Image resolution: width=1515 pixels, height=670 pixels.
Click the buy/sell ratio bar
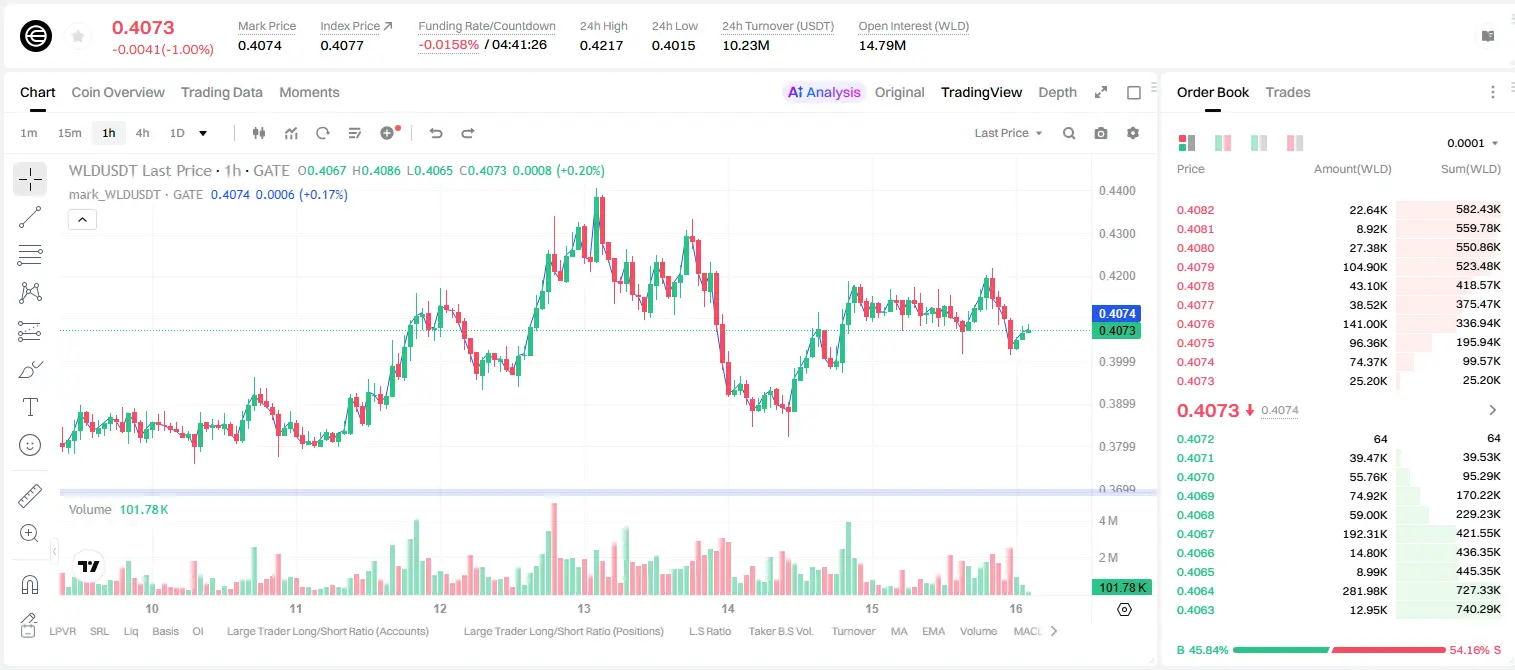point(1339,650)
